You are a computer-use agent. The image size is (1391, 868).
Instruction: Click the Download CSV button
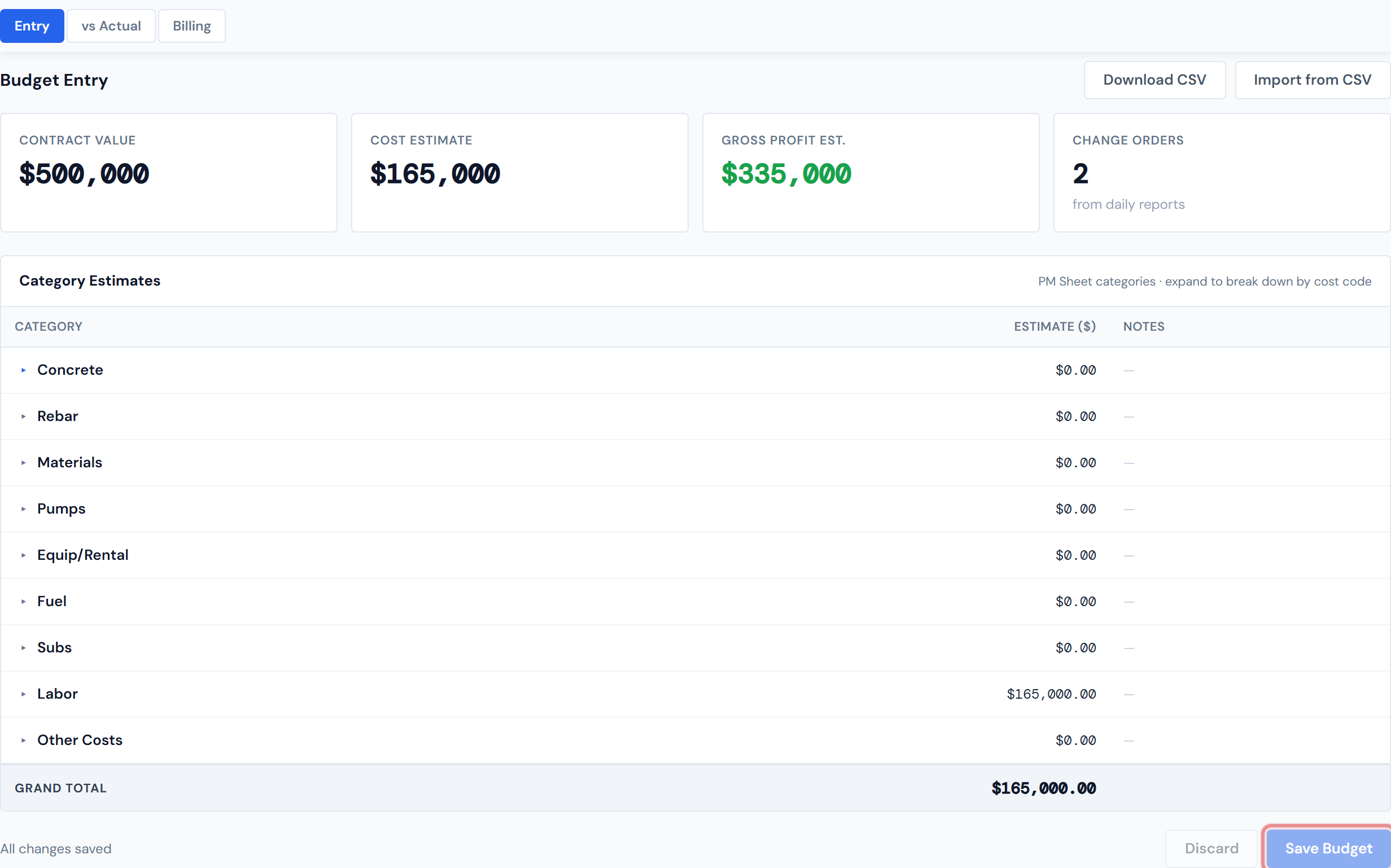(x=1154, y=80)
